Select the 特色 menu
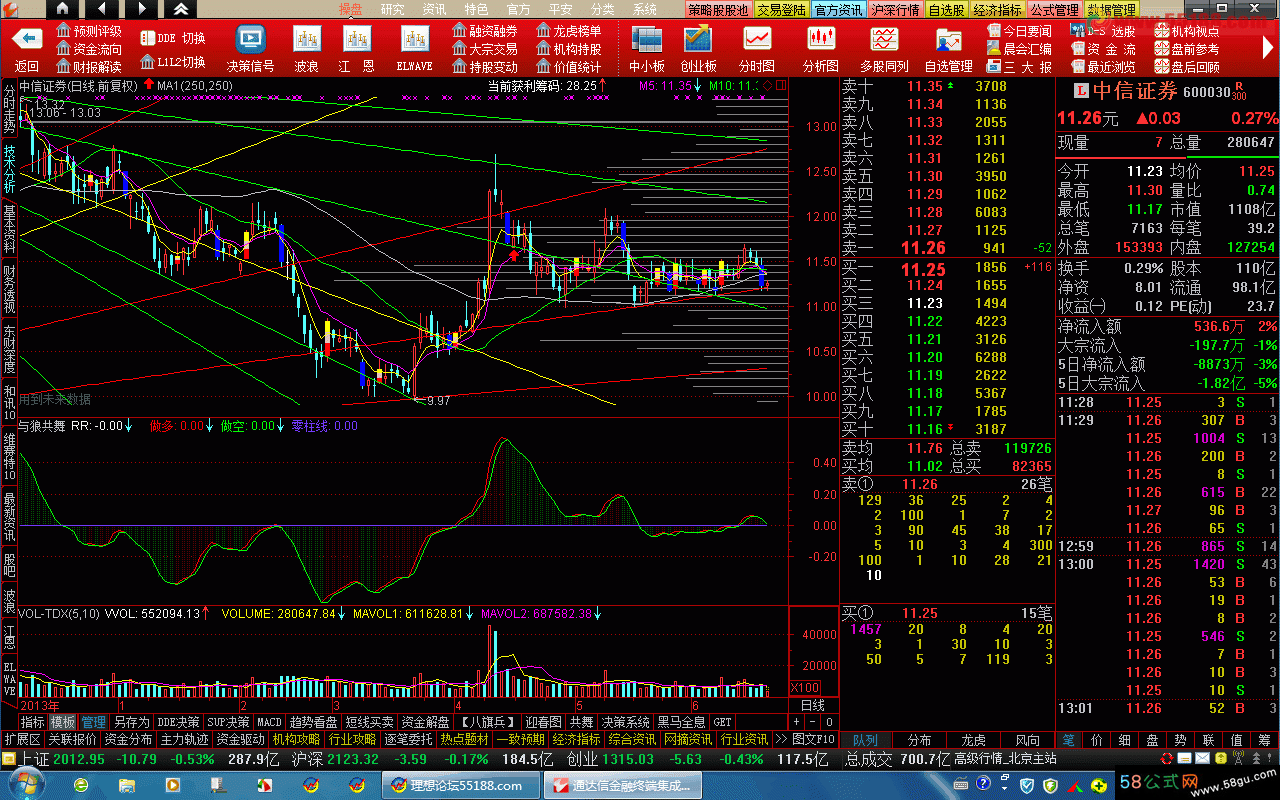 point(477,9)
